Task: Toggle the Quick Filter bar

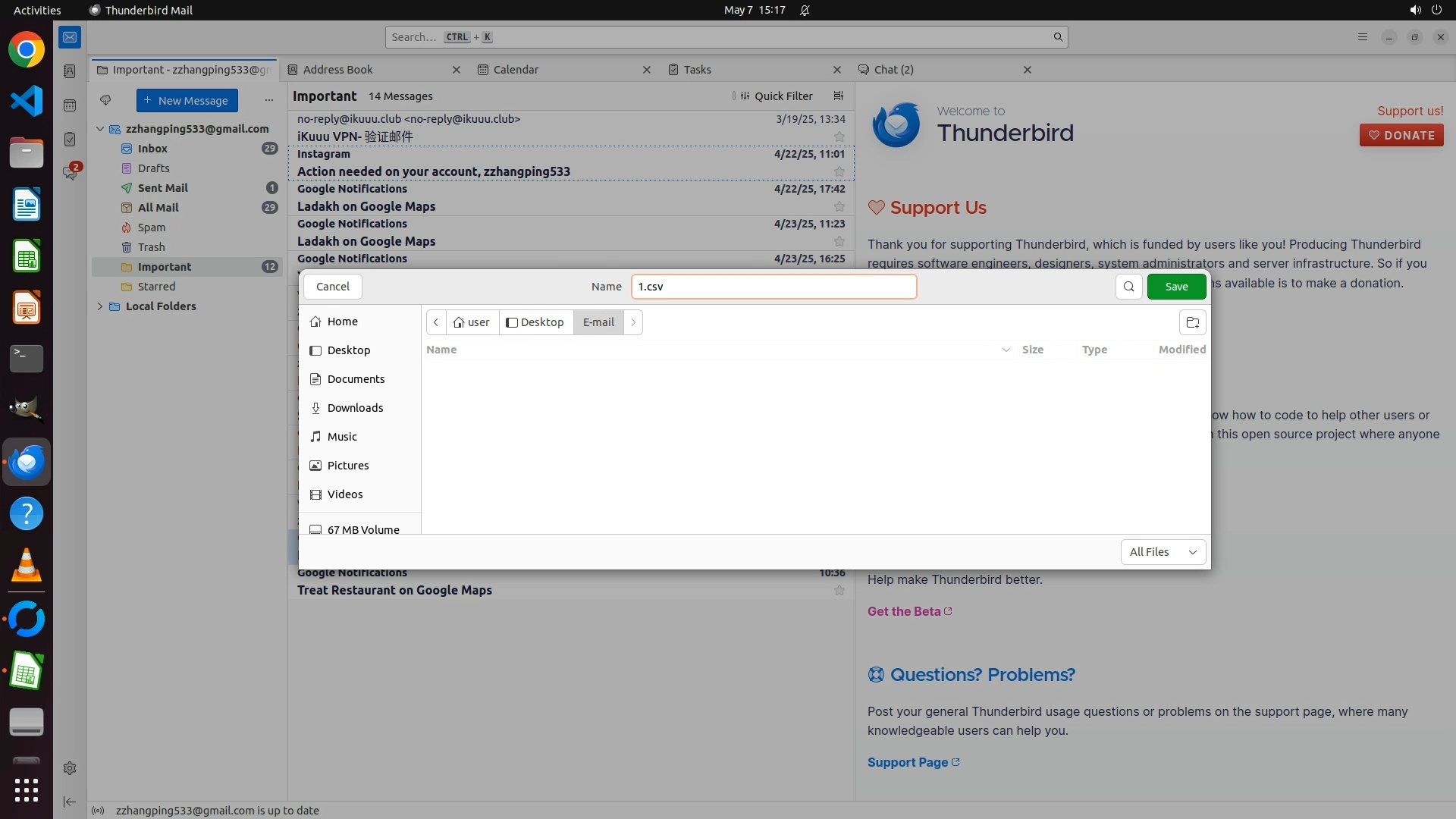Action: click(776, 96)
